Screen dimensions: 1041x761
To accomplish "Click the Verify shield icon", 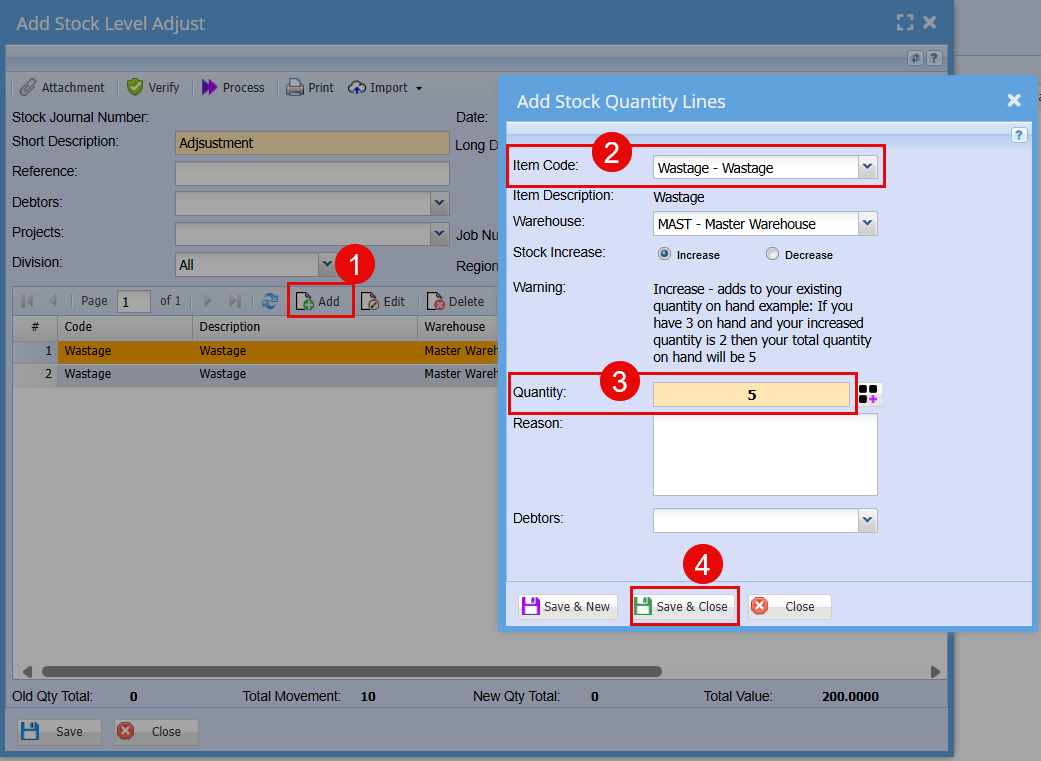I will coord(135,88).
